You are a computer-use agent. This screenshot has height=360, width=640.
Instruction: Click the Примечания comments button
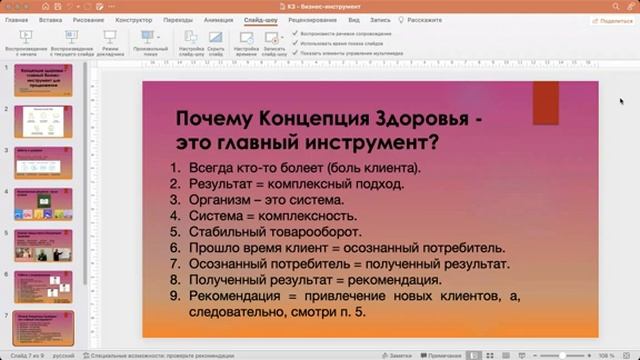(441, 356)
